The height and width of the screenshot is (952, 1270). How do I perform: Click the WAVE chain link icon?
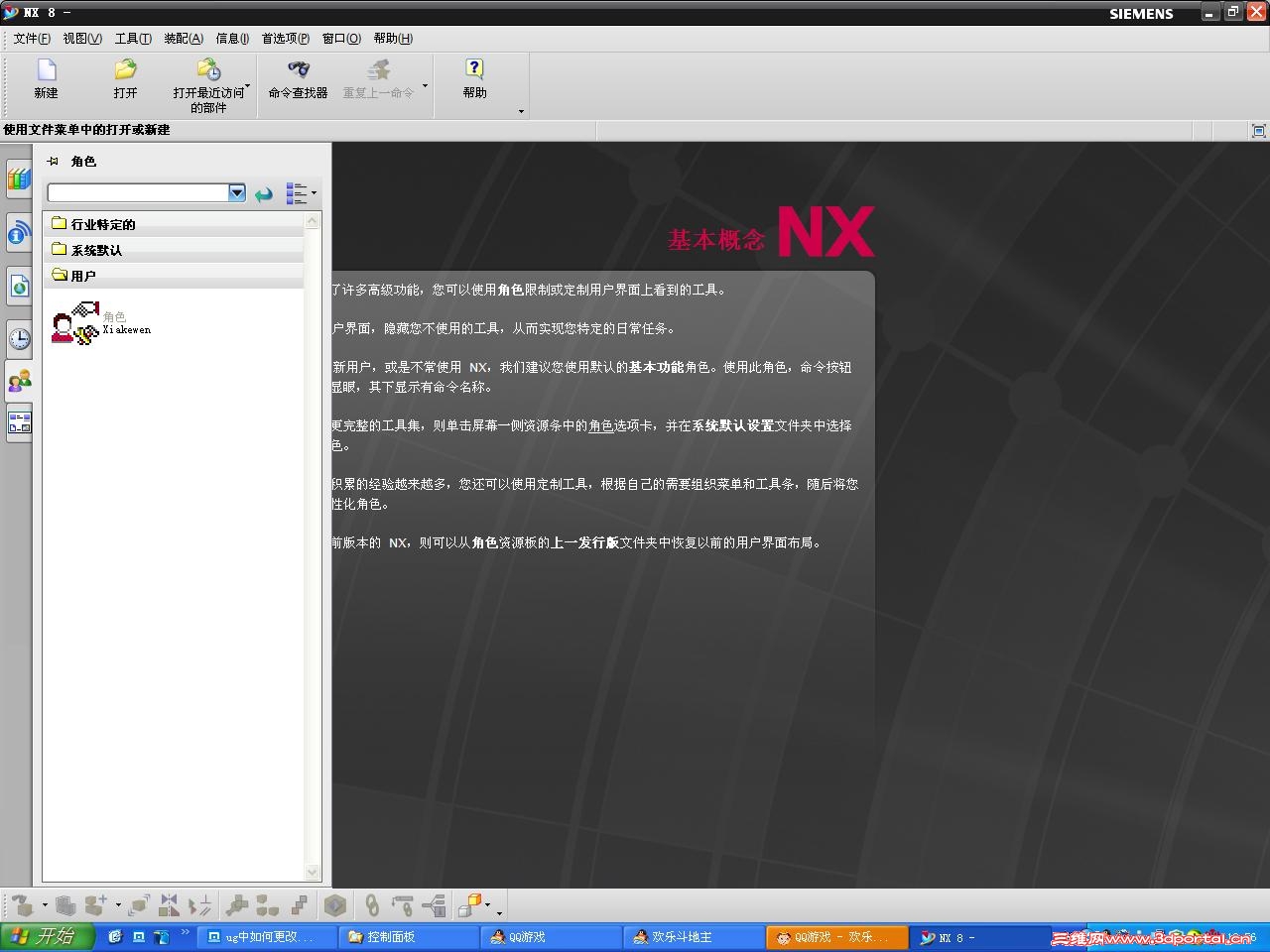pos(372,905)
